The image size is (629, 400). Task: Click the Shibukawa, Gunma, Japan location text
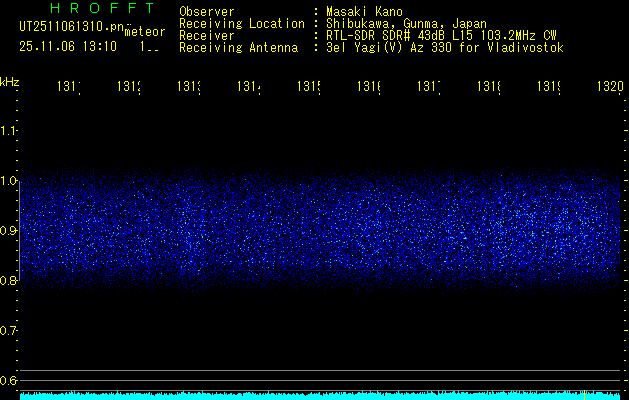(x=399, y=23)
